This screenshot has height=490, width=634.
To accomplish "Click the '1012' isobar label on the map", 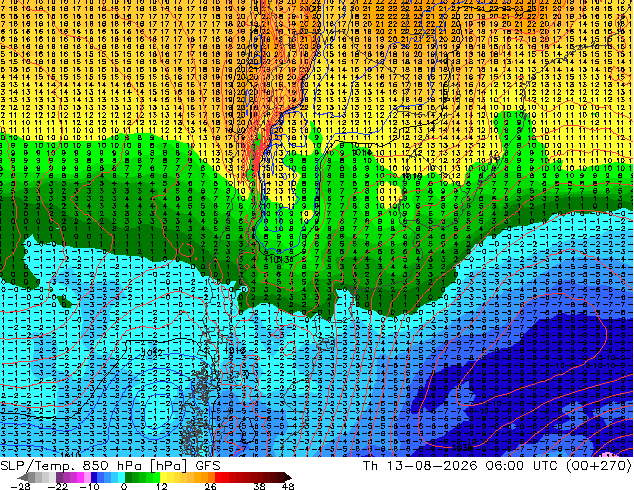I will pyautogui.click(x=153, y=353).
